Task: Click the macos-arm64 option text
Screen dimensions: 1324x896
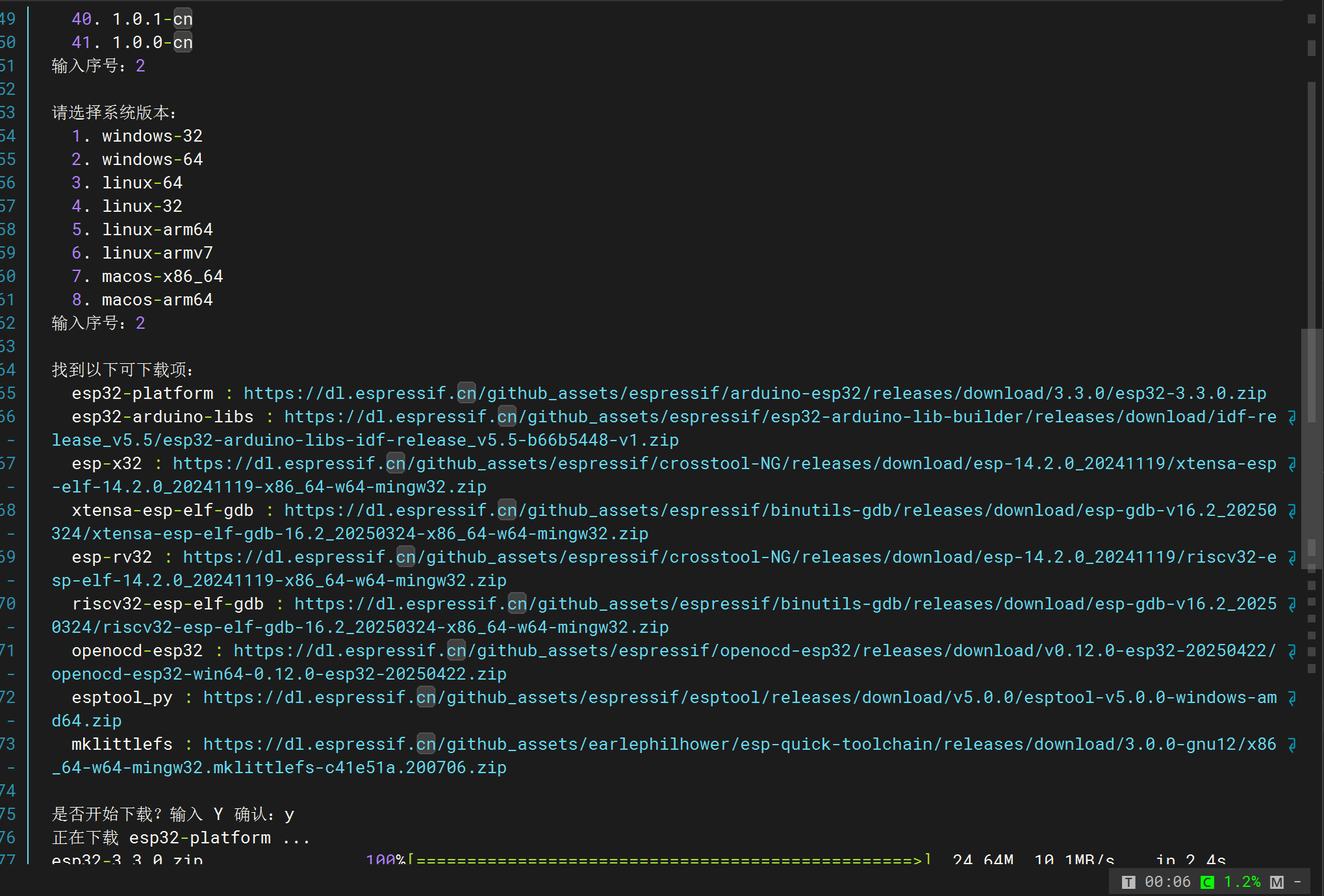Action: (x=157, y=300)
